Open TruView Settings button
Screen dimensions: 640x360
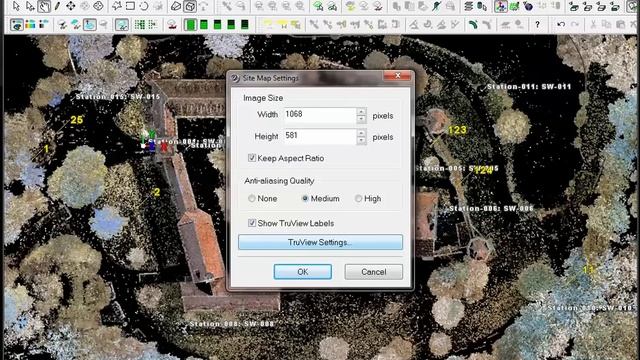point(320,242)
